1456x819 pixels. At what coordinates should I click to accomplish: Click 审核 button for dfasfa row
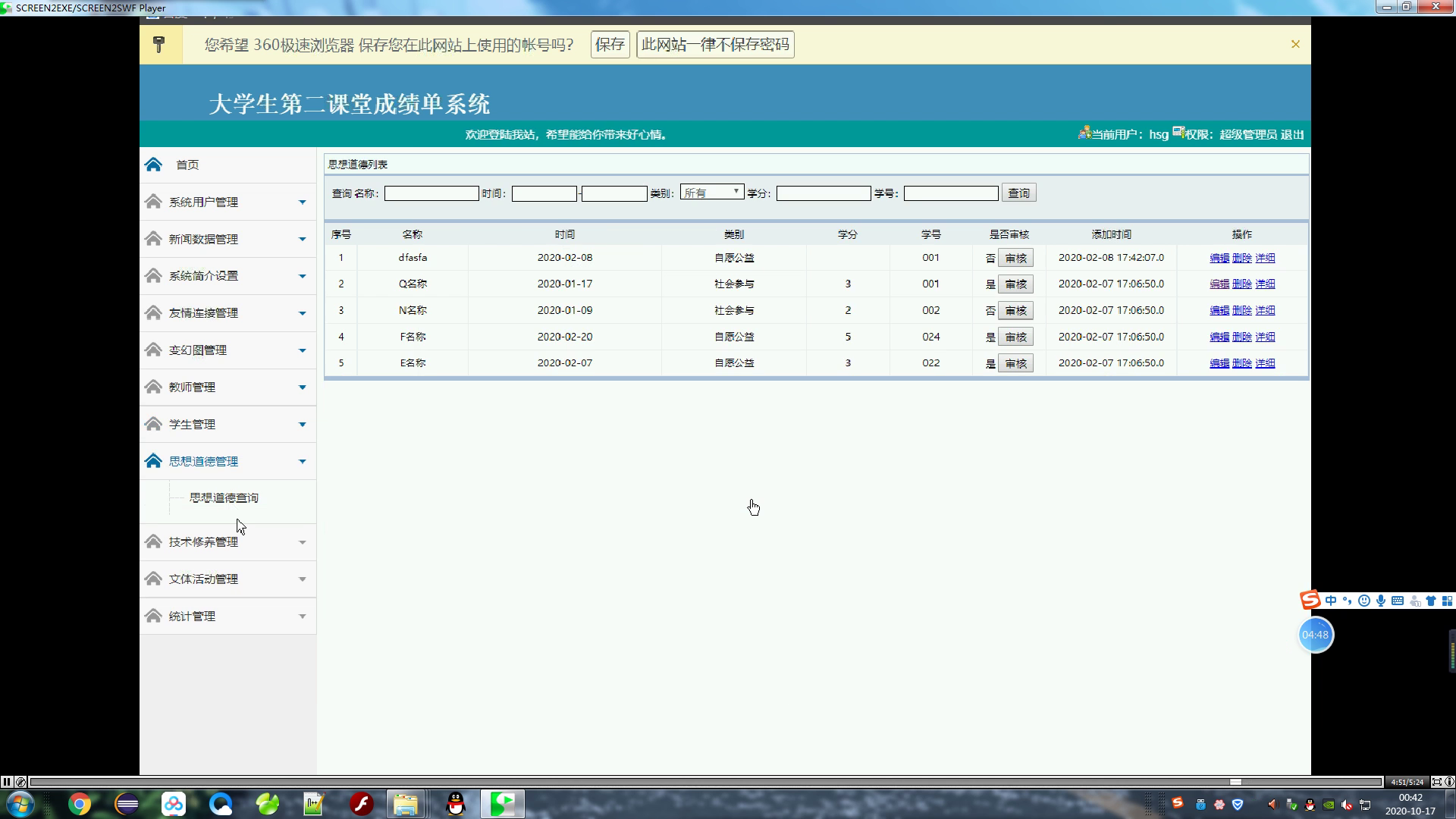click(x=1015, y=258)
